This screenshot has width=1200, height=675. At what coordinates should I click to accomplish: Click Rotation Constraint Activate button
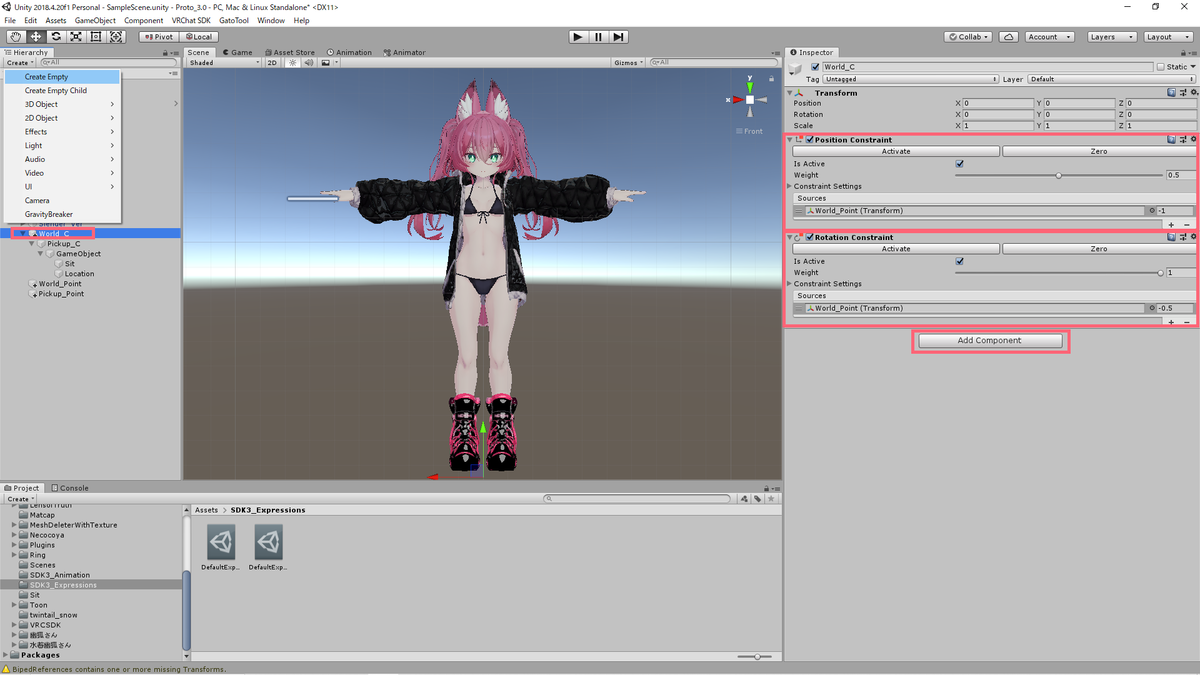point(896,249)
